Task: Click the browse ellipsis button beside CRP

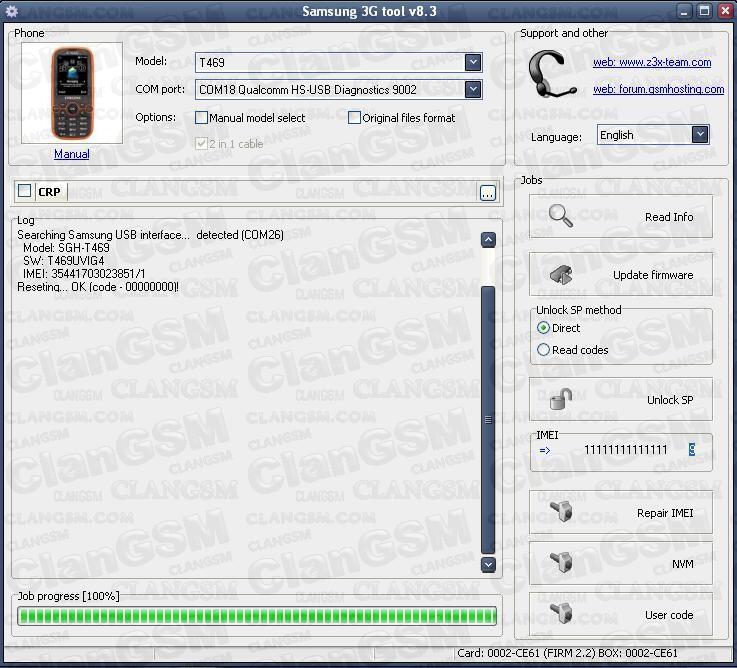Action: (x=488, y=193)
